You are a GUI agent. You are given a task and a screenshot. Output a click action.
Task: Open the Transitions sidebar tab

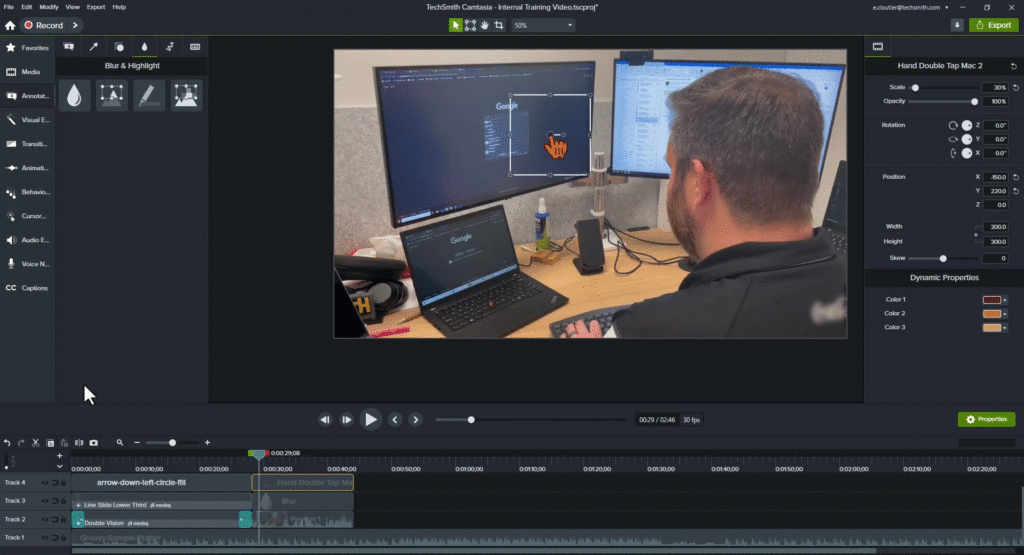pyautogui.click(x=27, y=144)
